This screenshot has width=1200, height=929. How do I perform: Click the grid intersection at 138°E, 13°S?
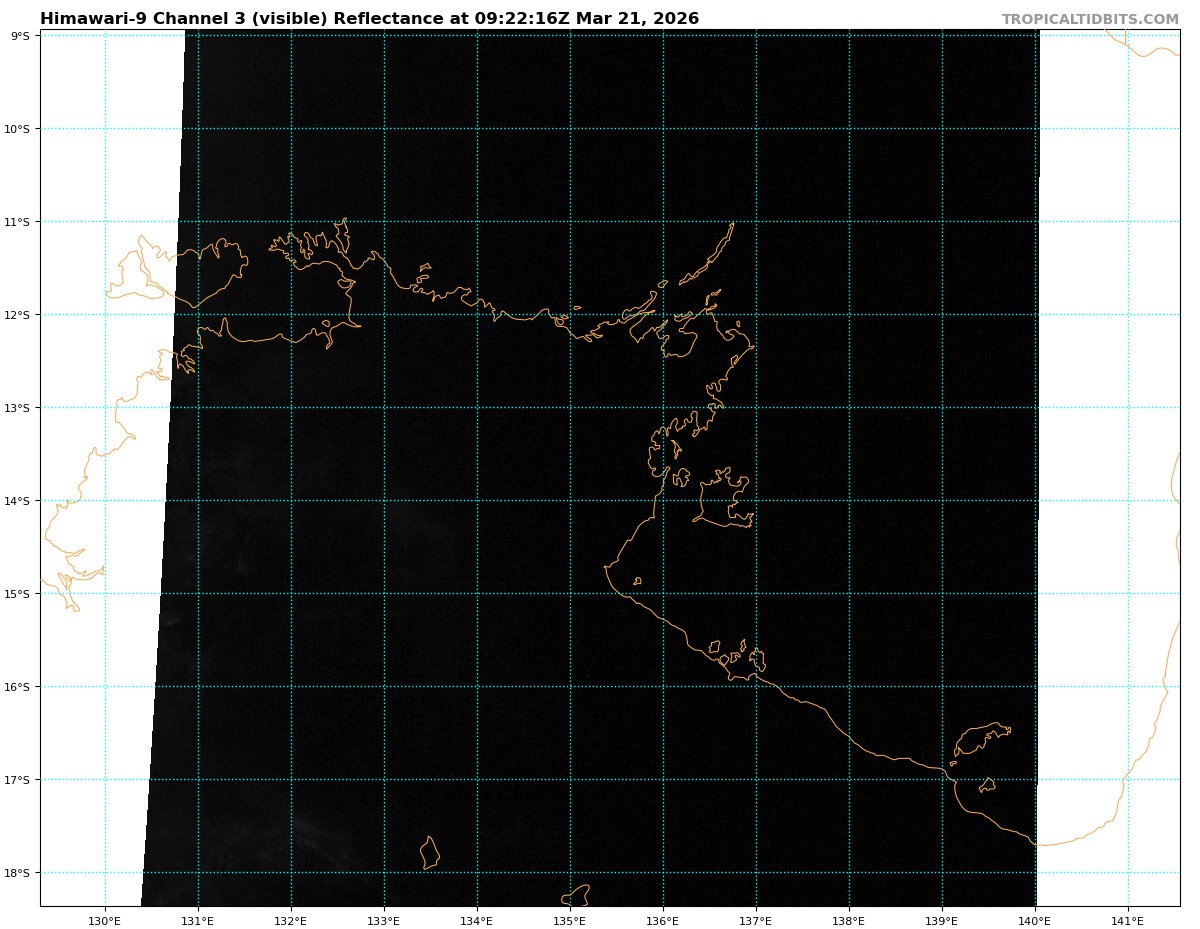point(849,408)
